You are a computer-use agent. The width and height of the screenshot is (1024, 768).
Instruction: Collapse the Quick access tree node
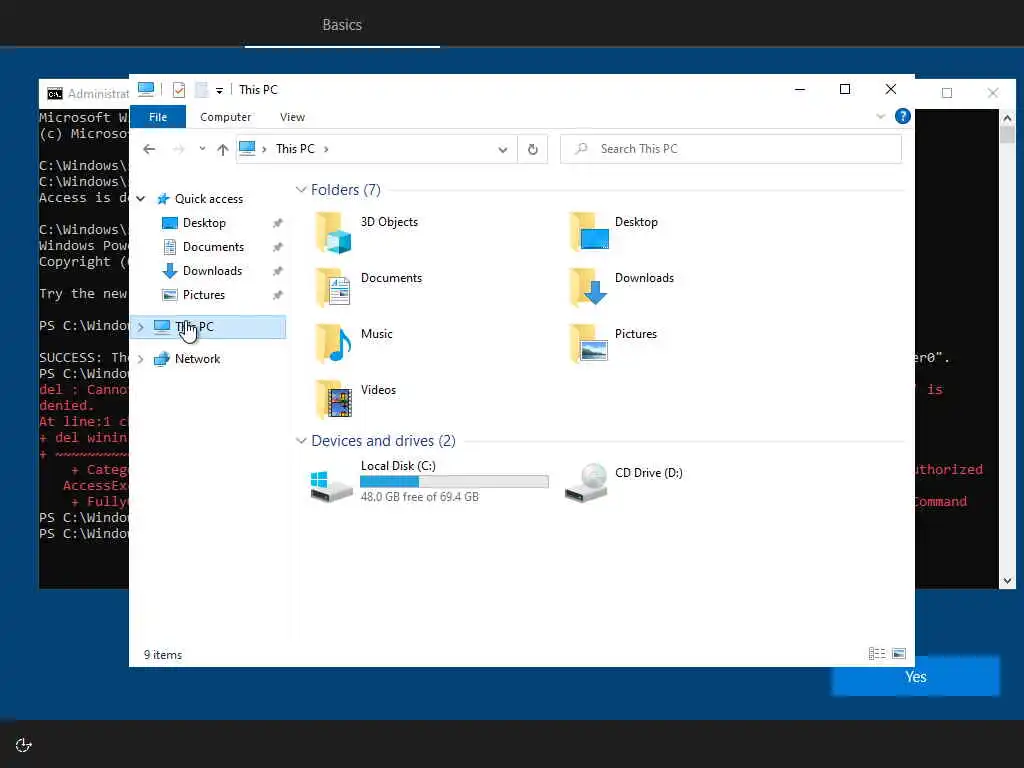point(141,199)
